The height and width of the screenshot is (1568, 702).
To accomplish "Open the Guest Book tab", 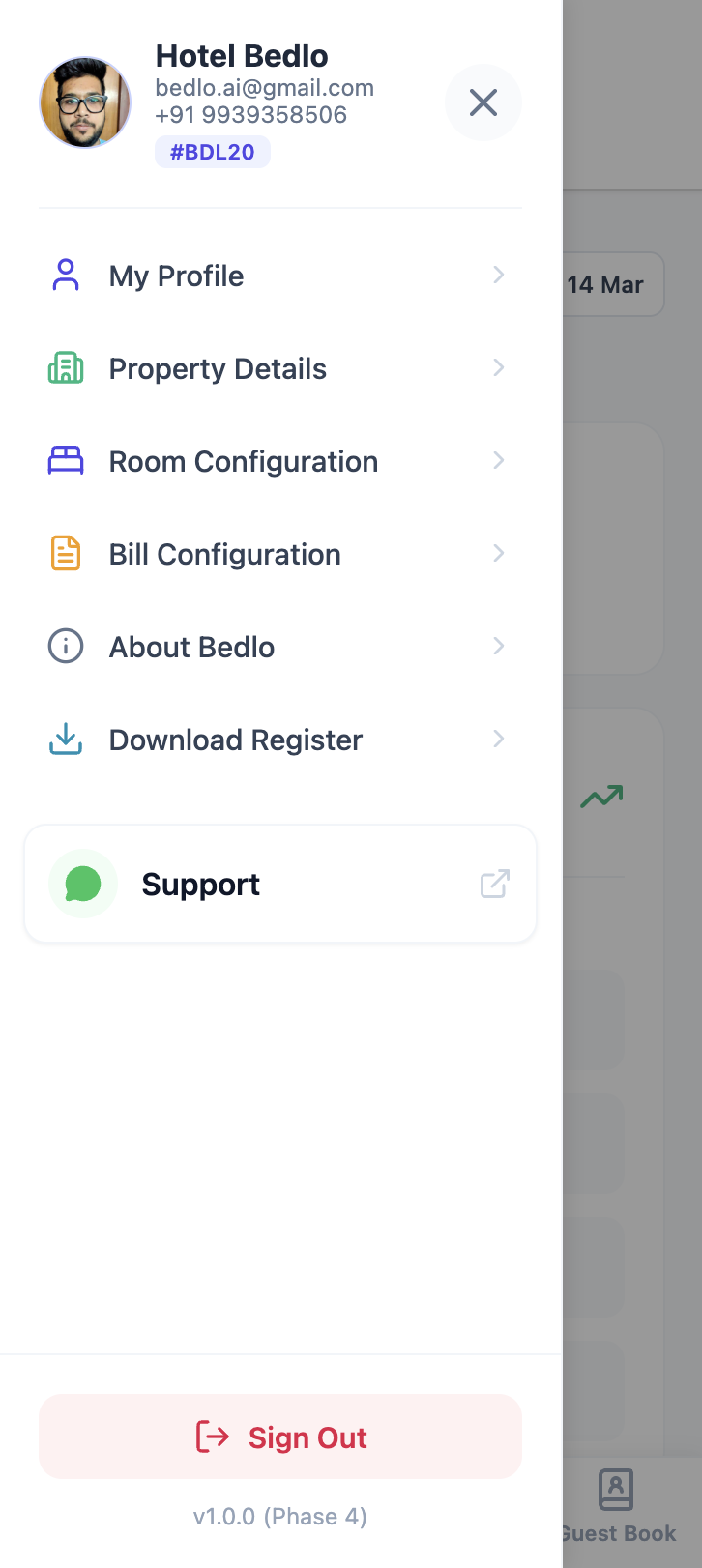I will pos(618,1506).
